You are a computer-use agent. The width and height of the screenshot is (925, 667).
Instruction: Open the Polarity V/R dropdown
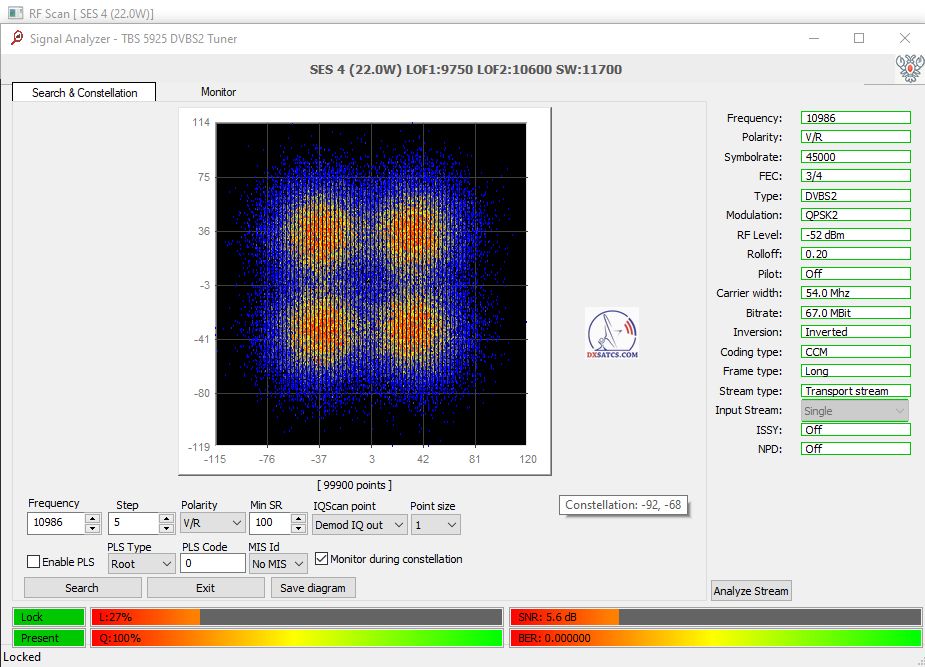tap(212, 523)
